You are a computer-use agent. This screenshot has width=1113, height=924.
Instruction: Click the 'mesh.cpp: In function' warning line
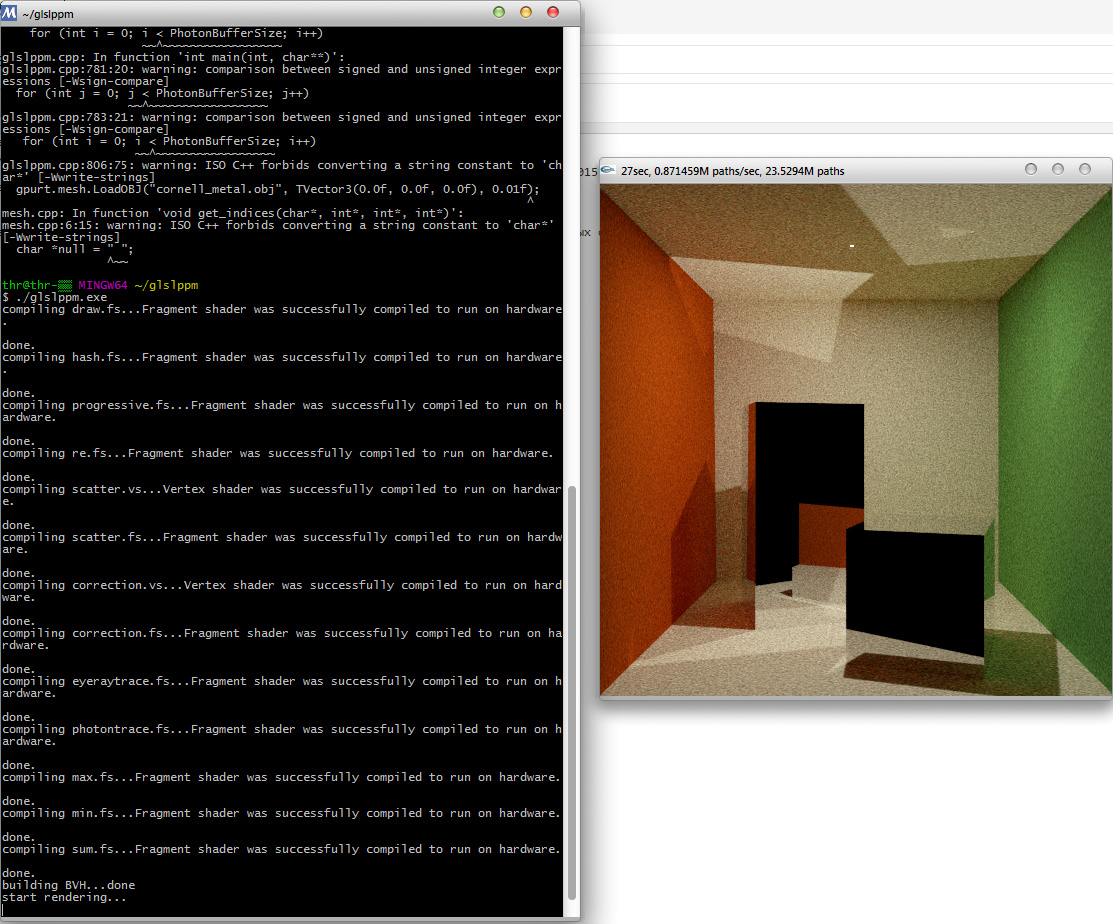(232, 213)
